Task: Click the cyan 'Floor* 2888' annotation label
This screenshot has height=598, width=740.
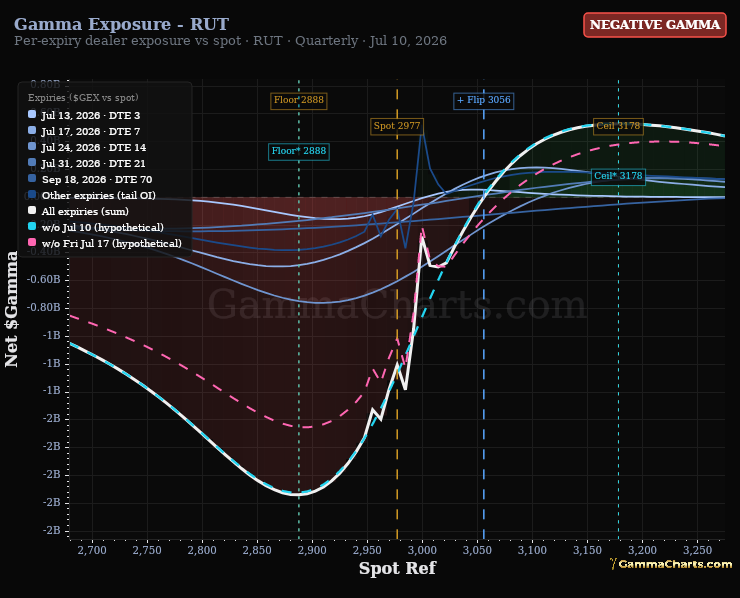Action: pos(299,151)
